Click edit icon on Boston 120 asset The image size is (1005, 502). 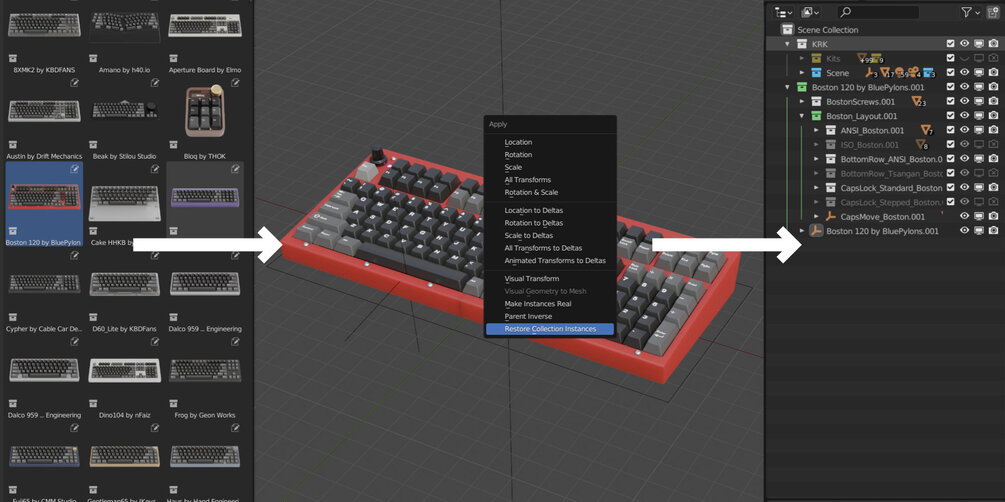pyautogui.click(x=75, y=169)
